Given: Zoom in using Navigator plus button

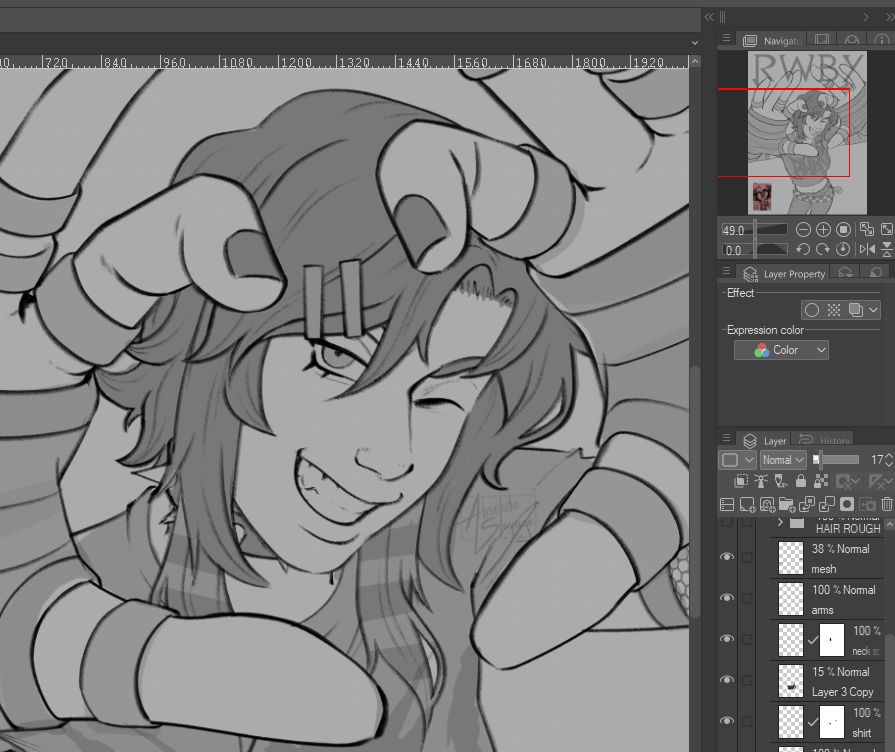Looking at the screenshot, I should (x=823, y=230).
